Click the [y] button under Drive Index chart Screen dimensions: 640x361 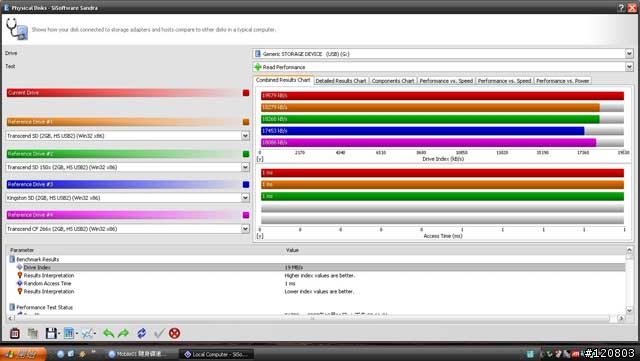click(260, 159)
